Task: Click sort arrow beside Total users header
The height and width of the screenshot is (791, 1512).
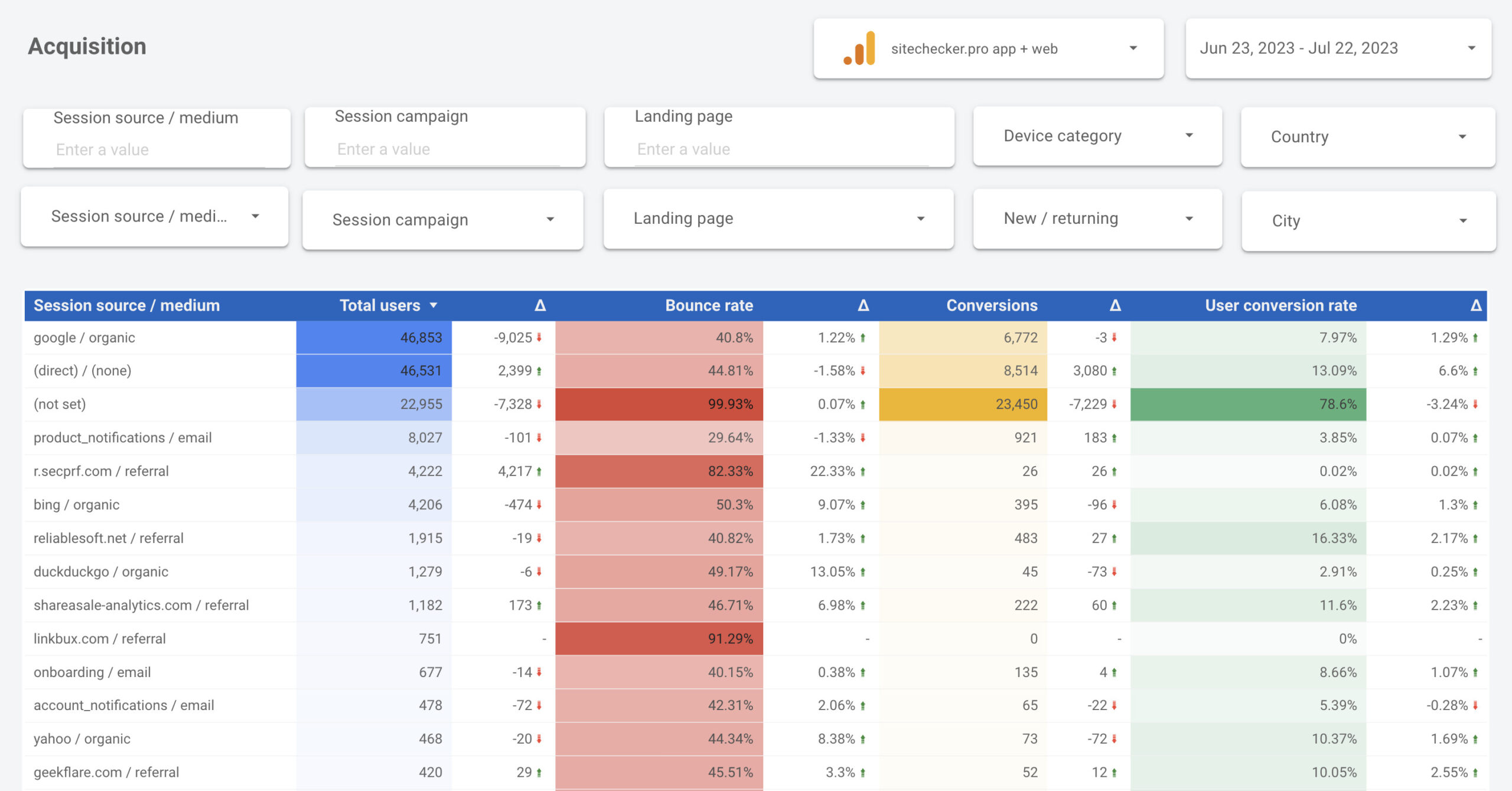Action: (x=434, y=305)
